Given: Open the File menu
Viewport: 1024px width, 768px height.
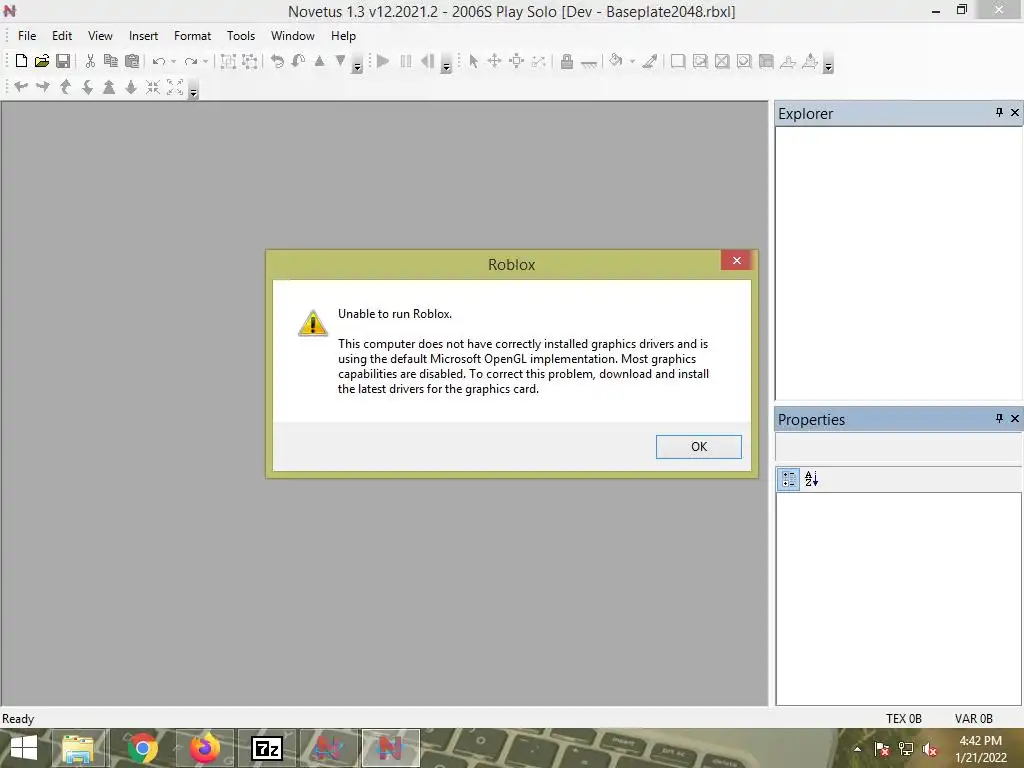Looking at the screenshot, I should point(27,36).
